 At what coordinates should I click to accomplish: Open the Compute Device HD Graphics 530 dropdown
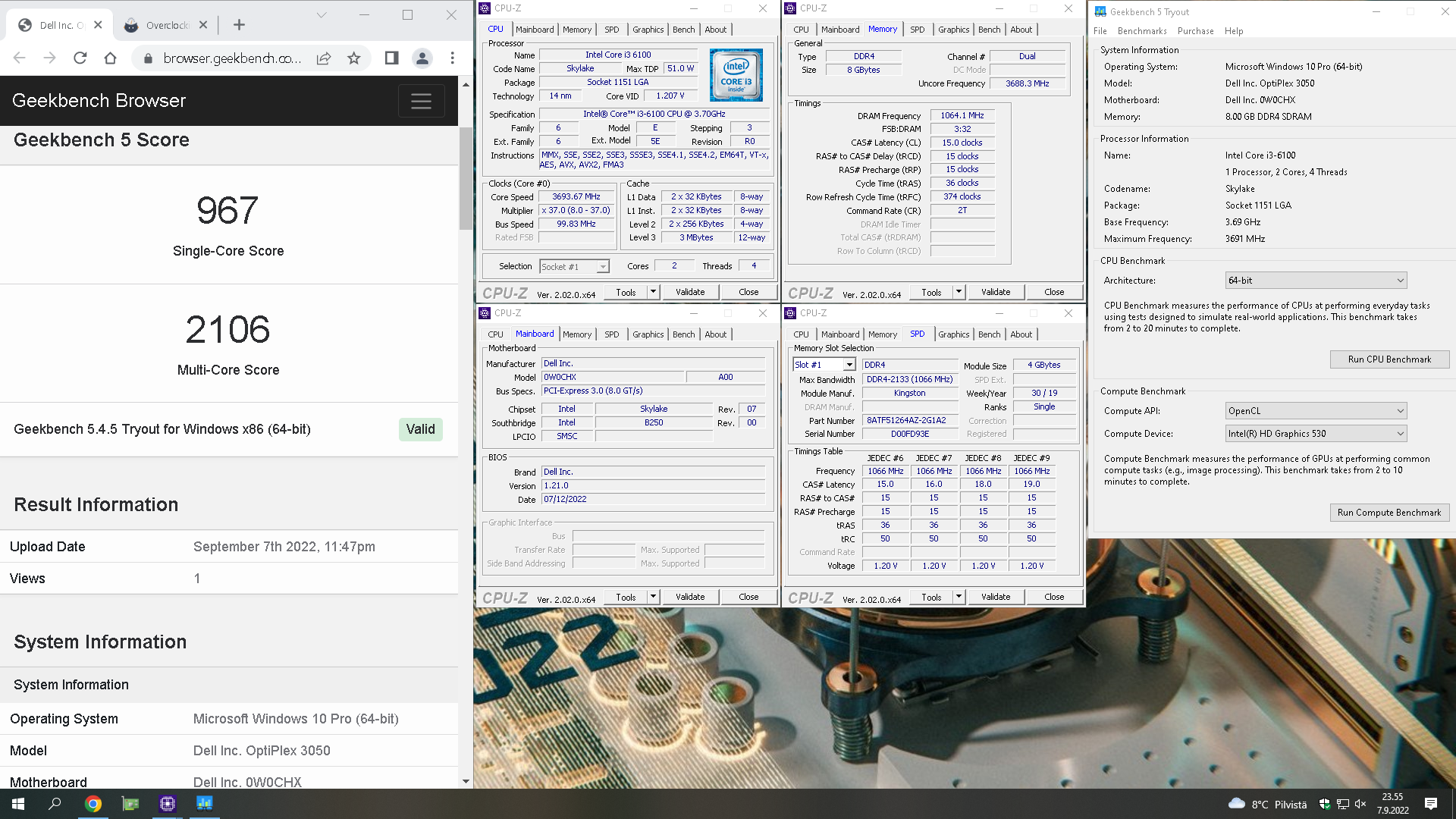coord(1316,434)
